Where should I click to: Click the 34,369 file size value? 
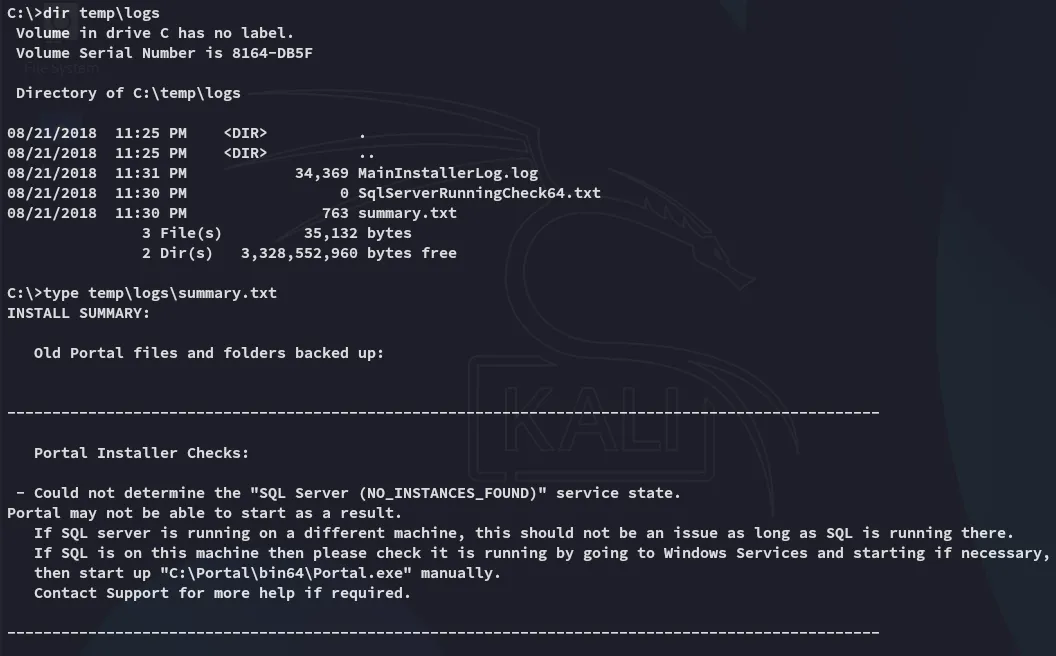pos(321,173)
